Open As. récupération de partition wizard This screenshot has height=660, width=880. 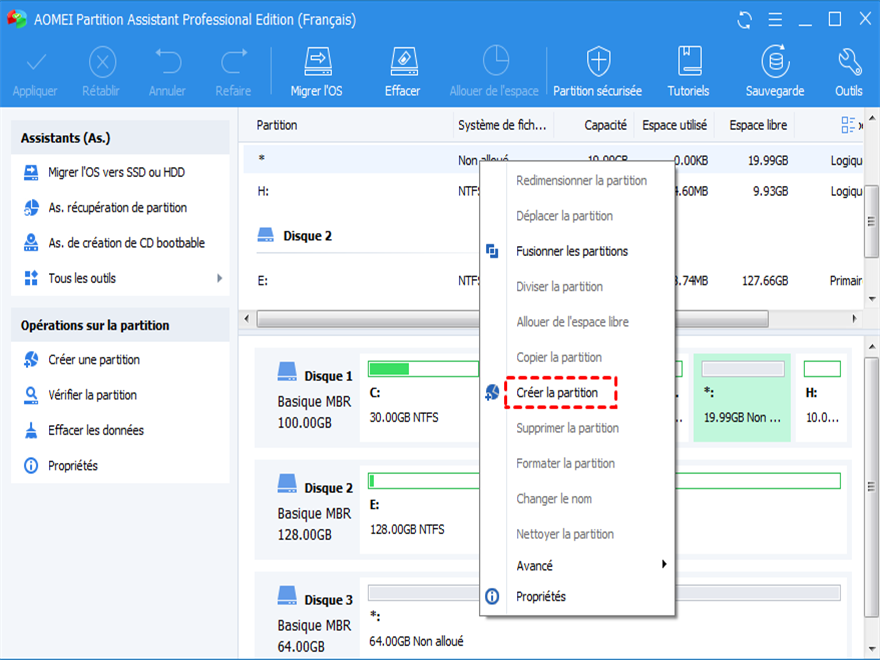[x=117, y=208]
